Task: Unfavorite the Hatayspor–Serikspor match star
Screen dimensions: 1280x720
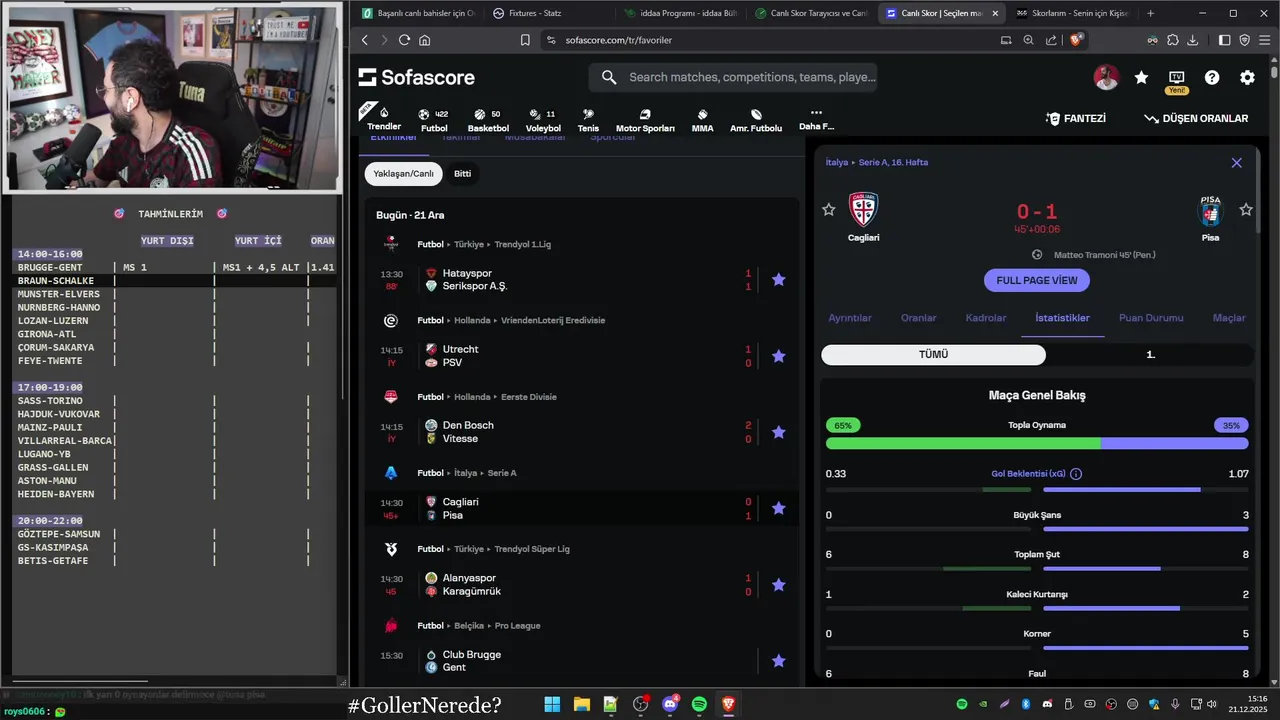Action: click(x=779, y=280)
